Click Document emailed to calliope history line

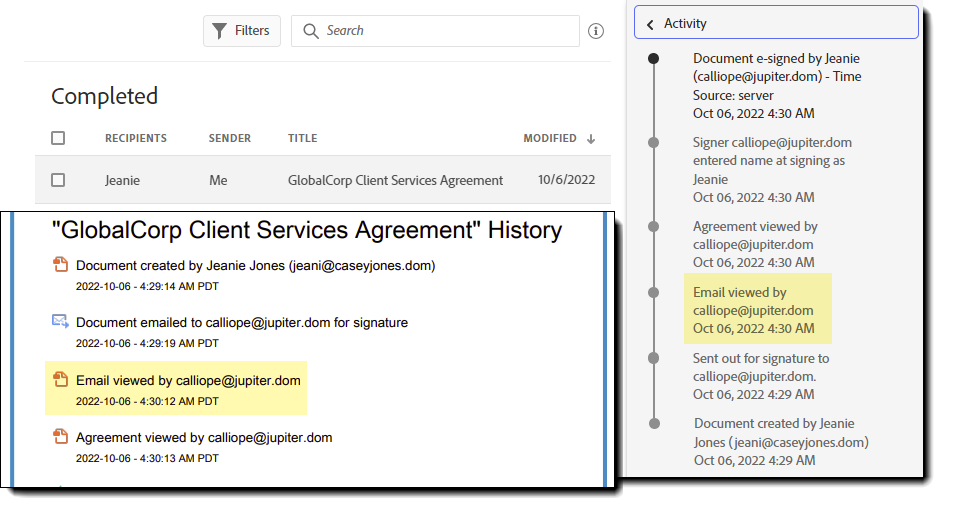(x=242, y=323)
